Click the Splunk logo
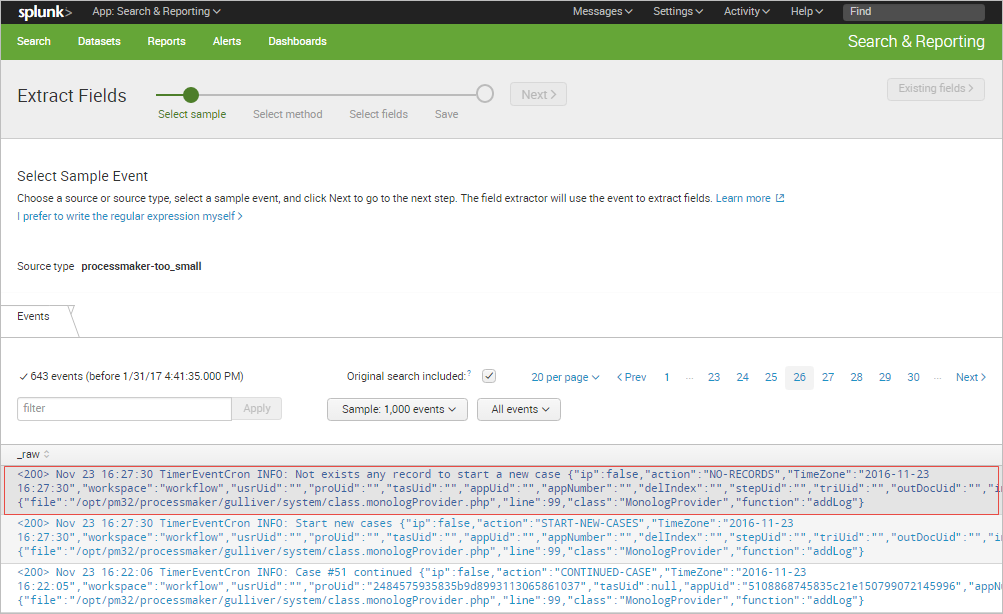The height and width of the screenshot is (614, 1003). (x=45, y=12)
